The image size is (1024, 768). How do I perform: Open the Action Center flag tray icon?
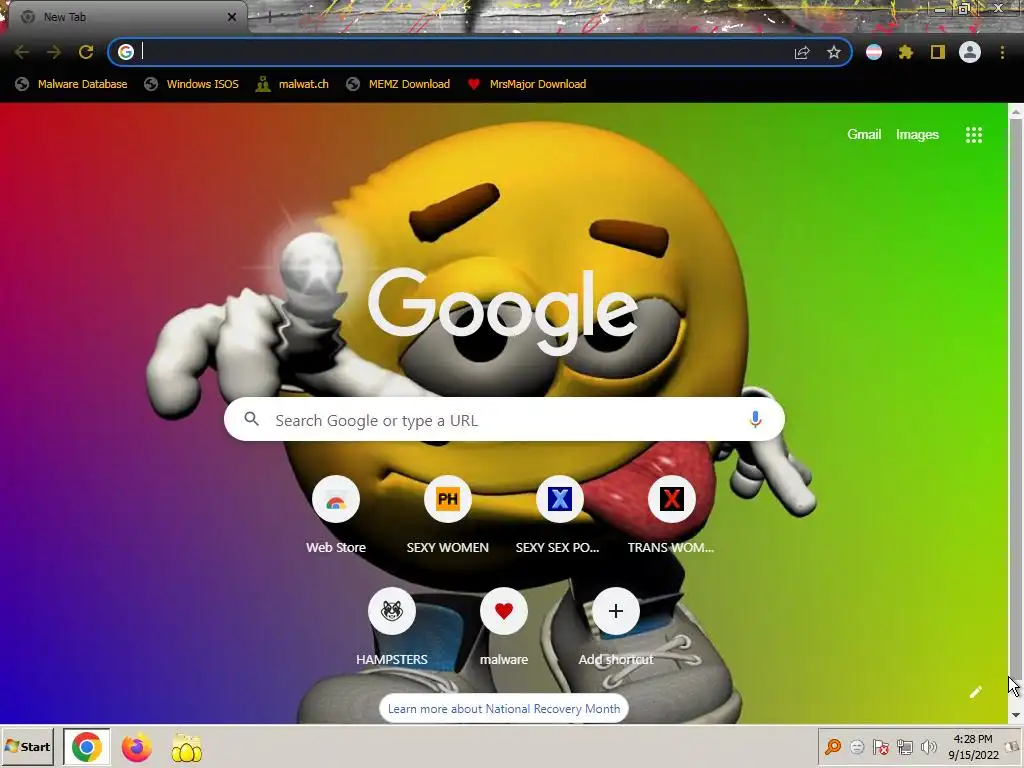pyautogui.click(x=880, y=747)
